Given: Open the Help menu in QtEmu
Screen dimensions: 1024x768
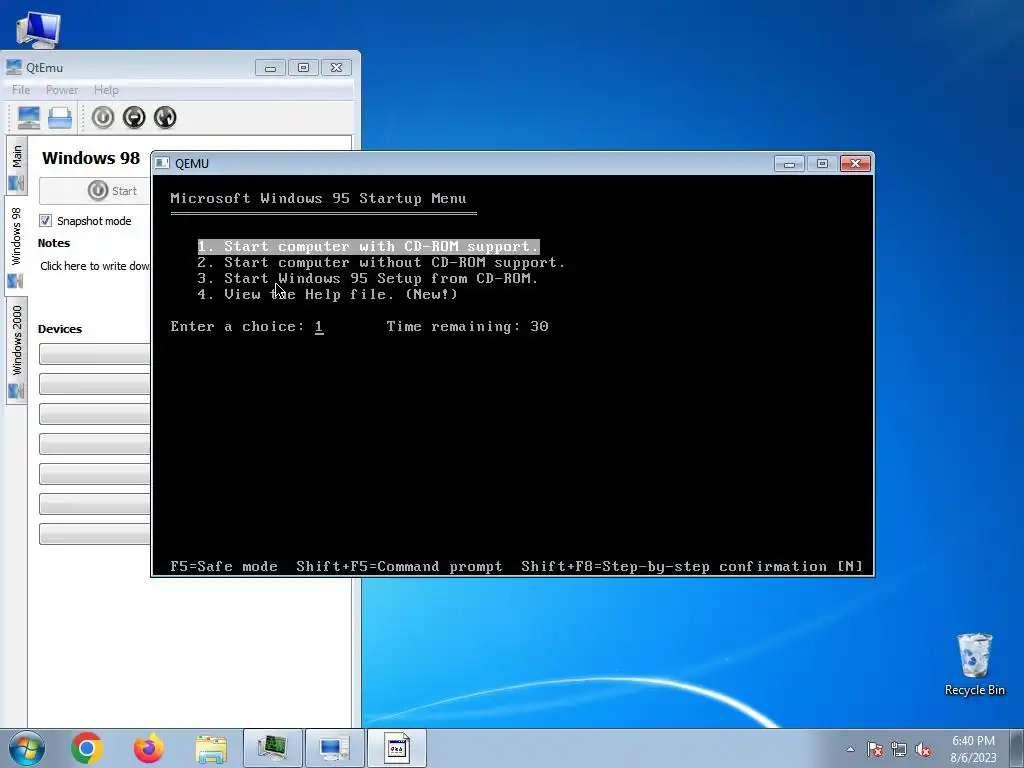Looking at the screenshot, I should [x=106, y=90].
